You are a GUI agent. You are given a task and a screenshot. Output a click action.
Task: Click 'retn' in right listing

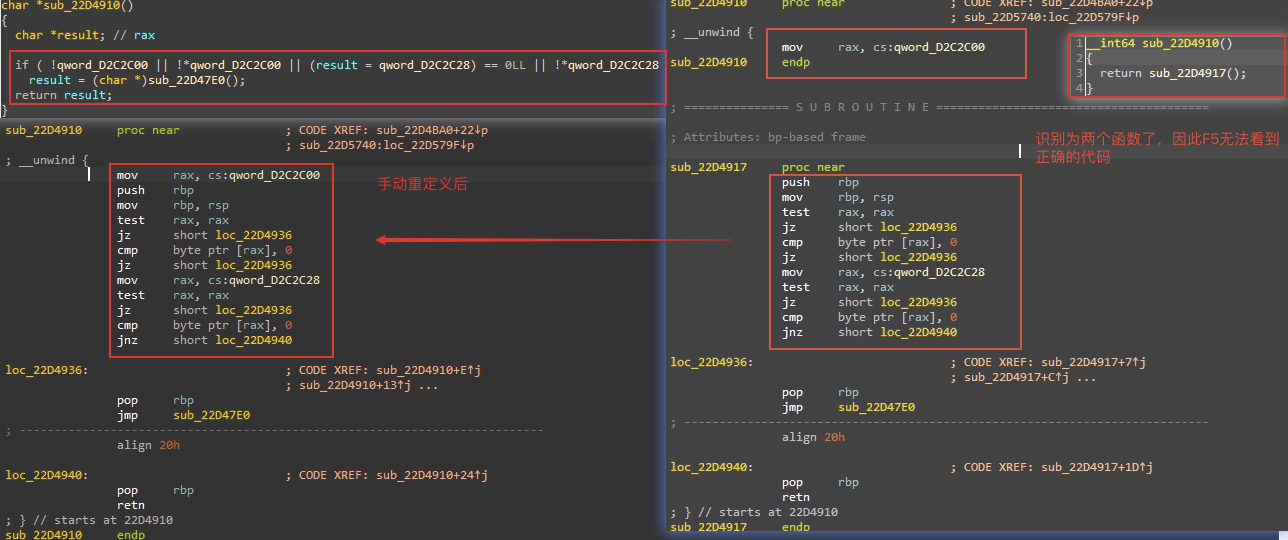click(796, 497)
